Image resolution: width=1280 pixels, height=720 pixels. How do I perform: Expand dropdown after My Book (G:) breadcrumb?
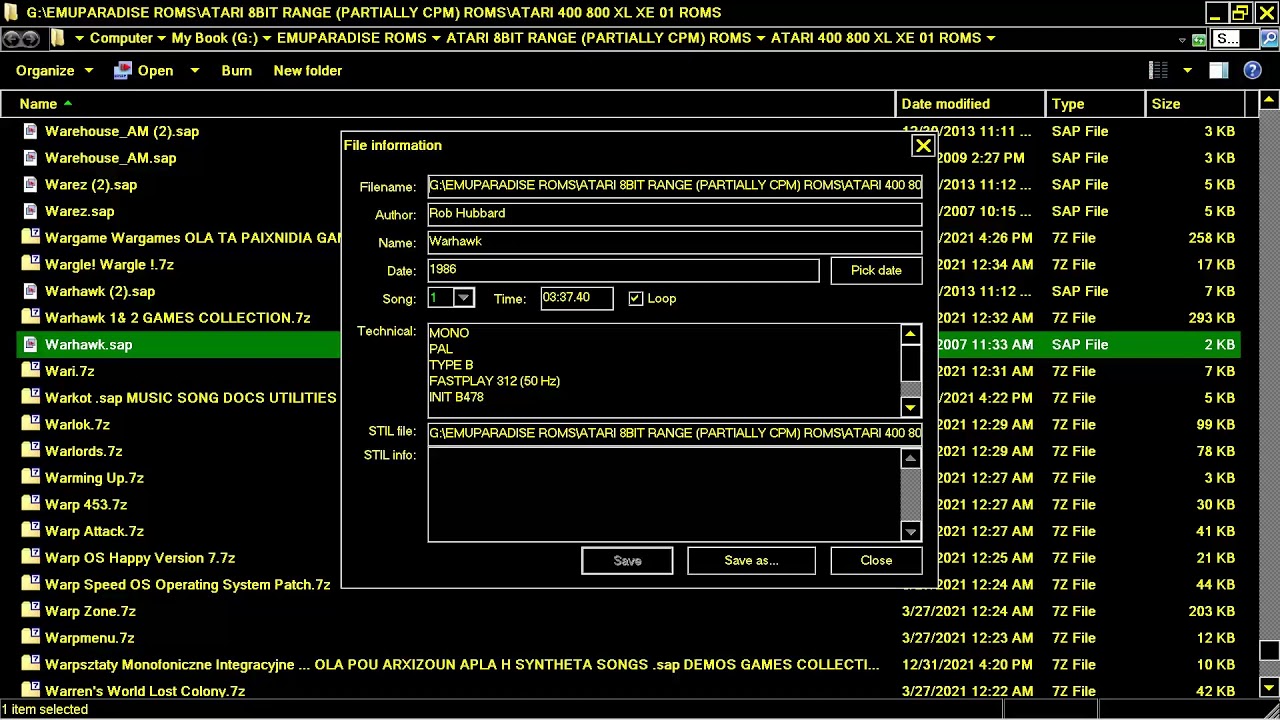(267, 38)
